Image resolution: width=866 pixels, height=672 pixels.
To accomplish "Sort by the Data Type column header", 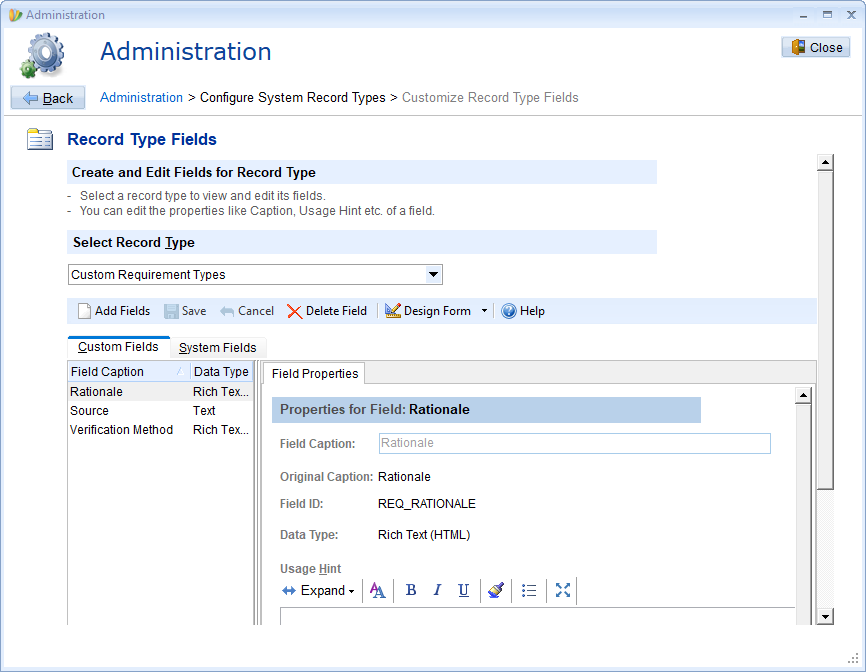I will 221,372.
